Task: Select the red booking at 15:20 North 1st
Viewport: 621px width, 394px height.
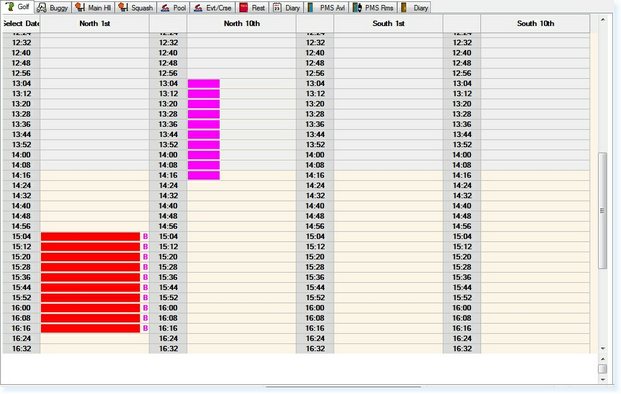Action: pos(90,257)
